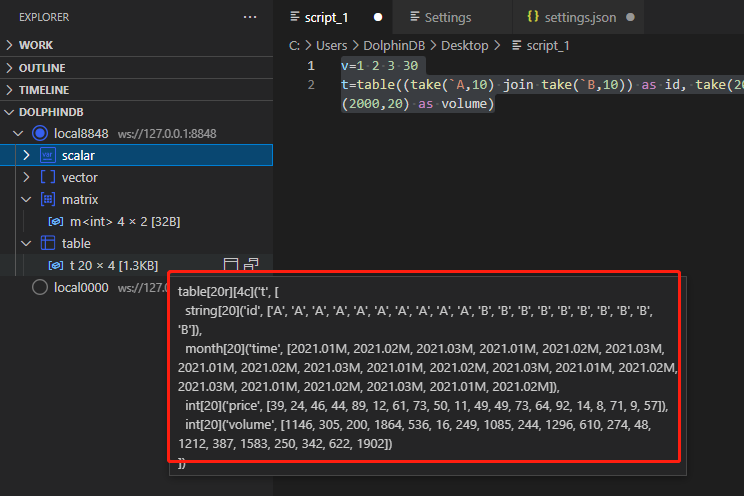The image size is (744, 496).
Task: Click line number 2 in gutter
Action: [x=311, y=84]
